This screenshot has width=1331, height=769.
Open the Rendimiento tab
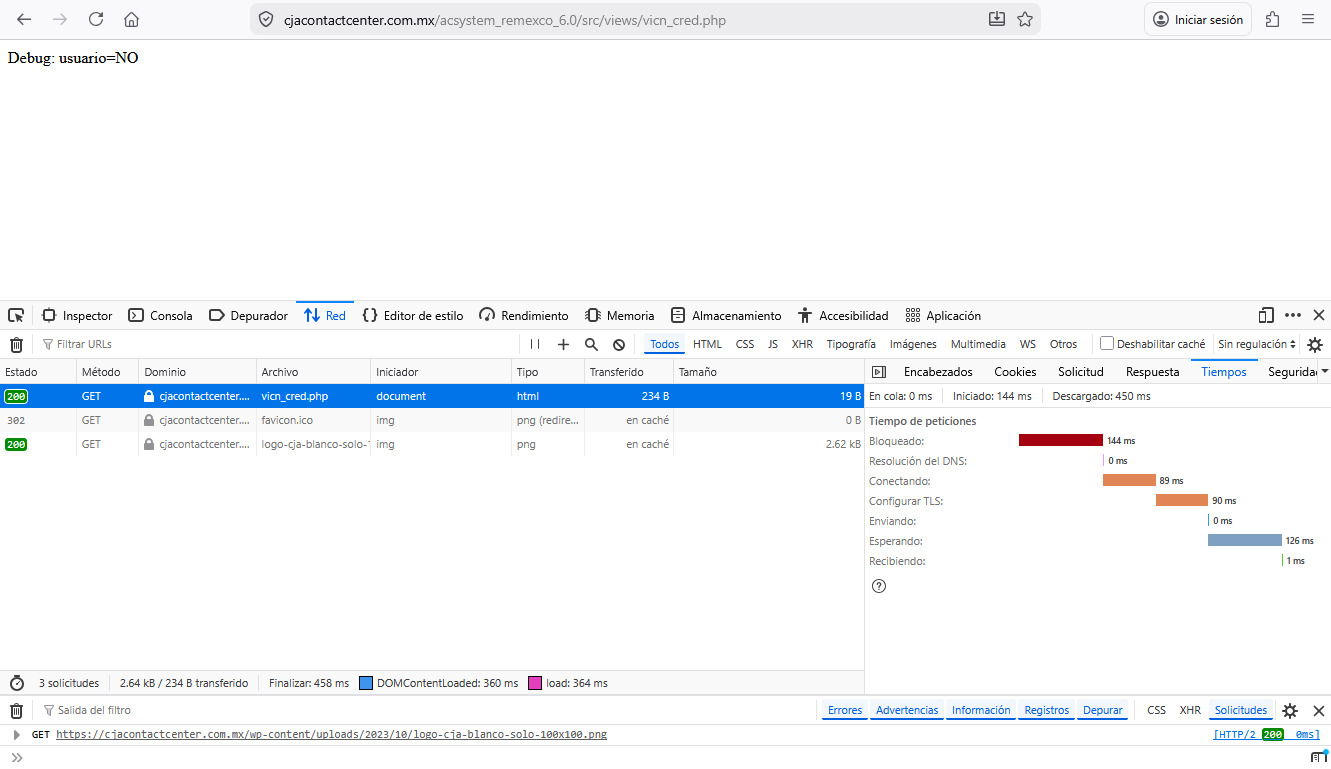coord(524,315)
